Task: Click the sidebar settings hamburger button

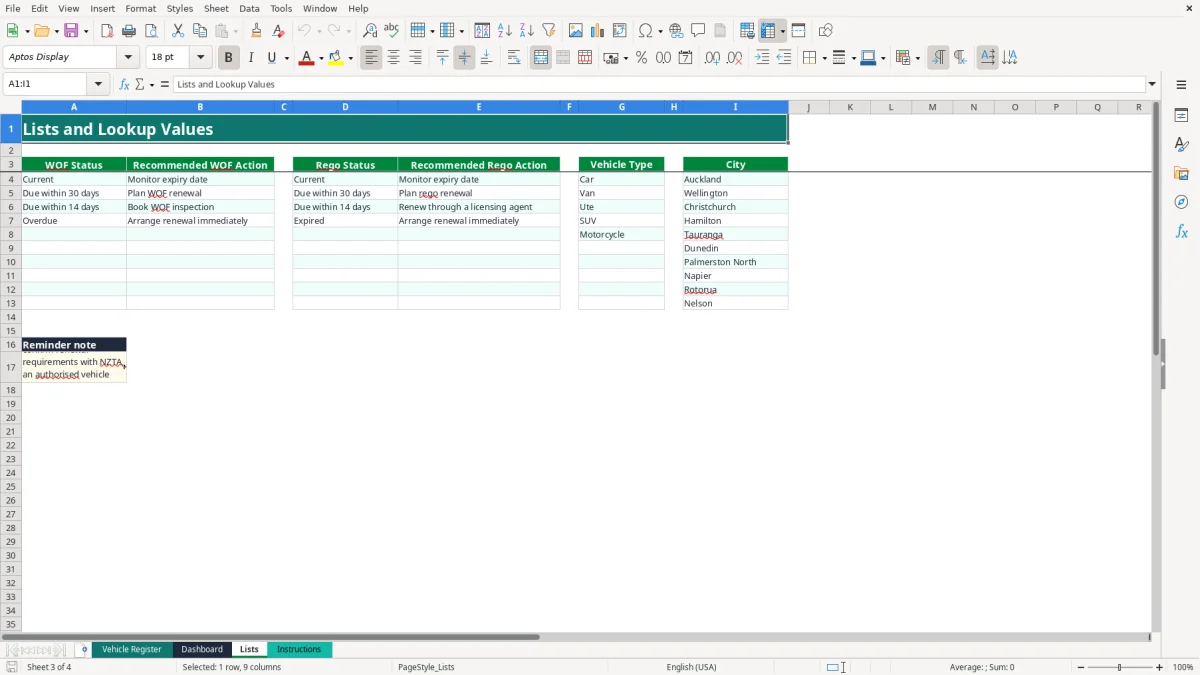Action: coord(1181,84)
